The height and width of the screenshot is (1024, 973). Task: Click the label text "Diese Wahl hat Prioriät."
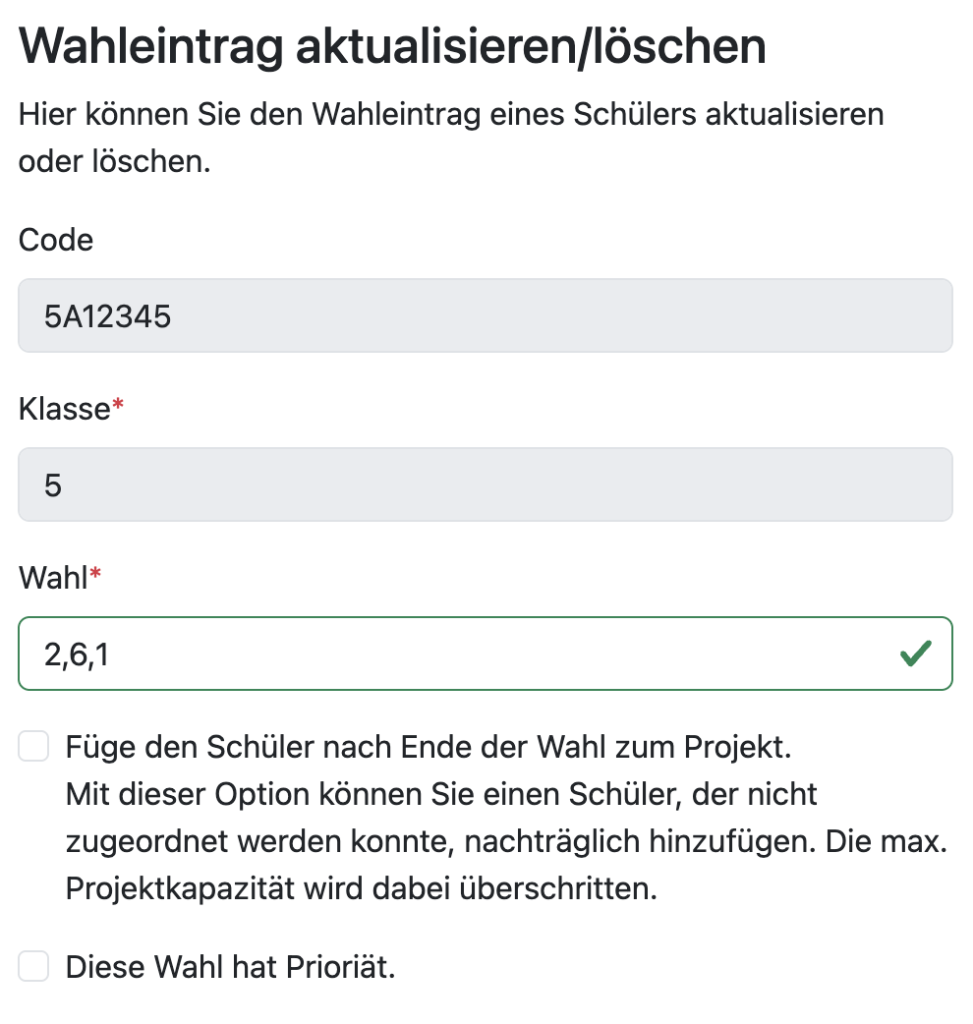(x=230, y=967)
